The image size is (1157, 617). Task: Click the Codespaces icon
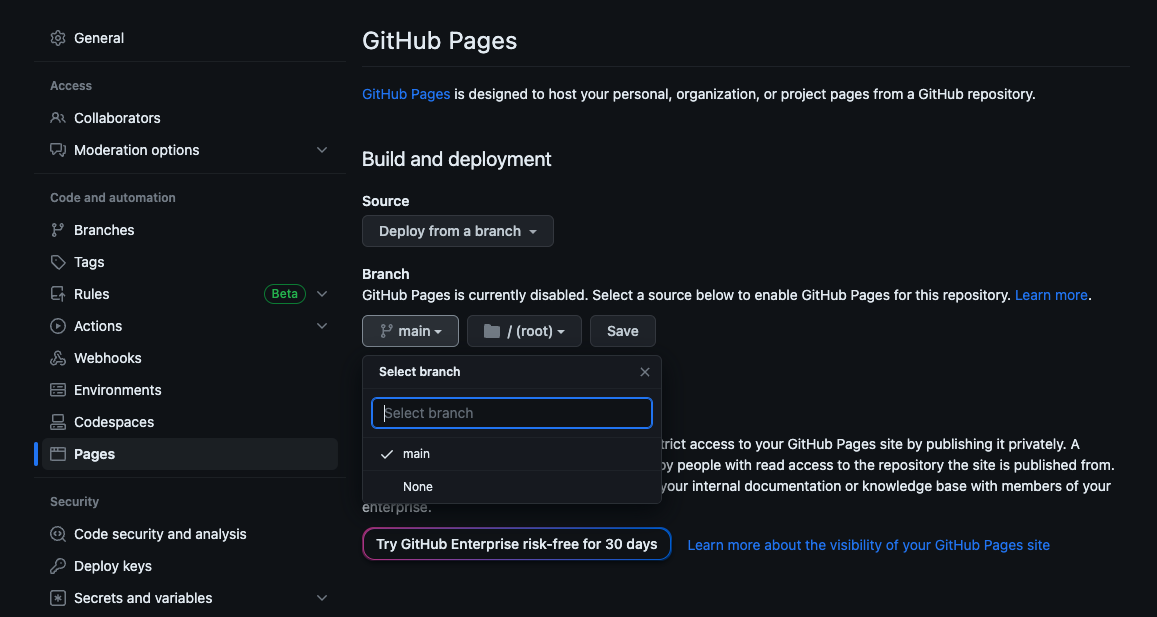pos(58,422)
